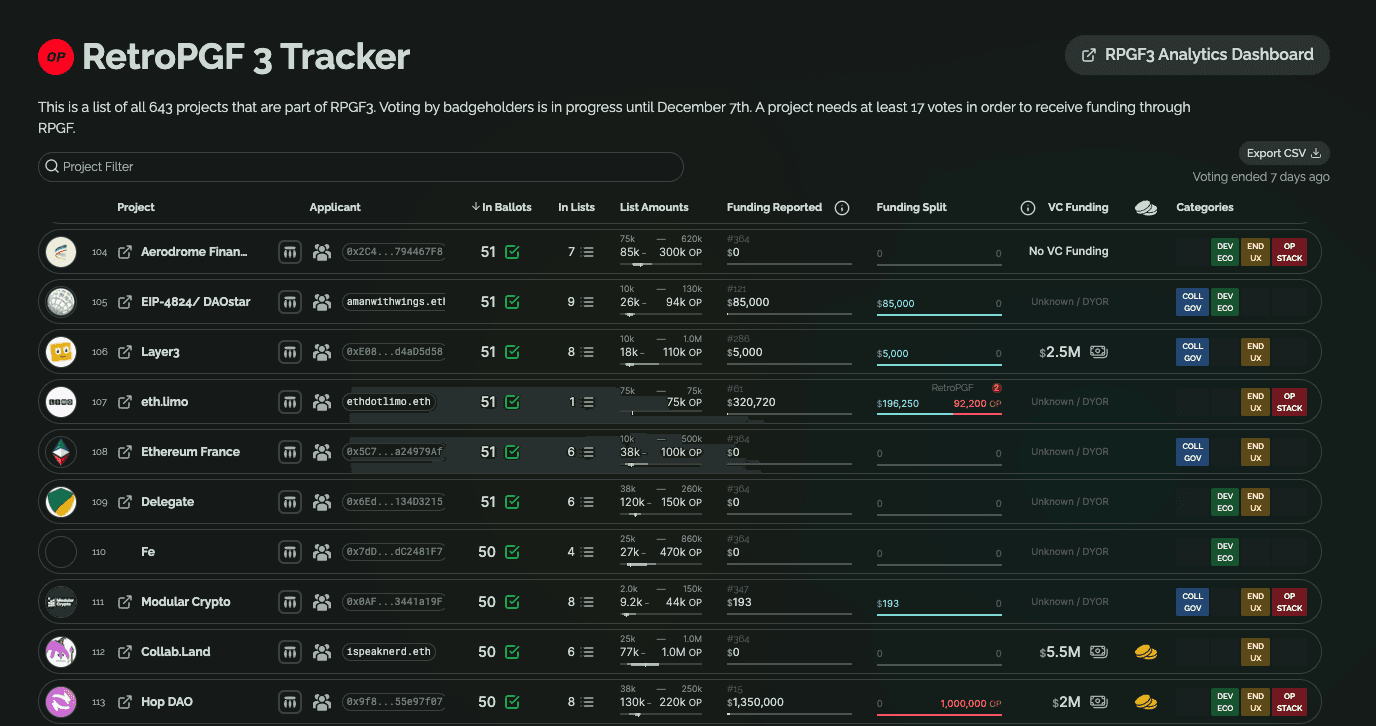Click the coins icon in the header row
Screen dimensions: 1376x726
(1146, 208)
